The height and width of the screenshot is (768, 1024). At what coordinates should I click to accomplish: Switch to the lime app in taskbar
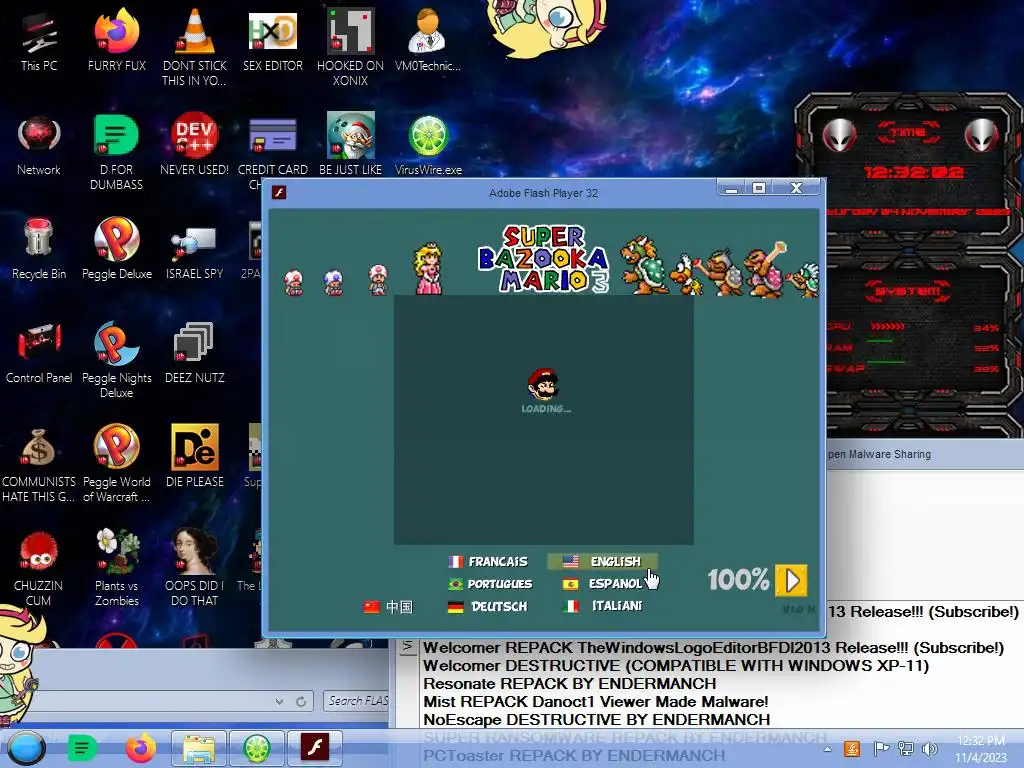click(257, 748)
